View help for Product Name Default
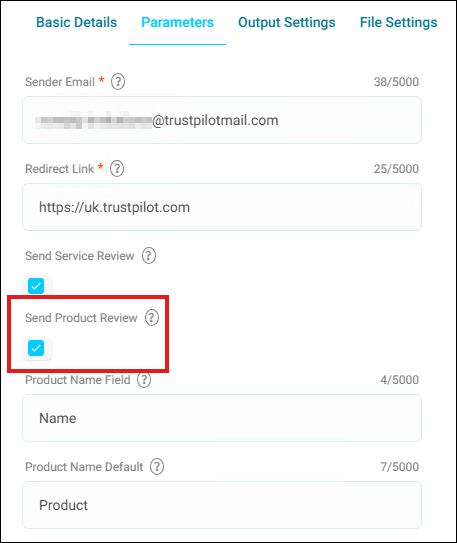457x543 pixels. click(157, 466)
